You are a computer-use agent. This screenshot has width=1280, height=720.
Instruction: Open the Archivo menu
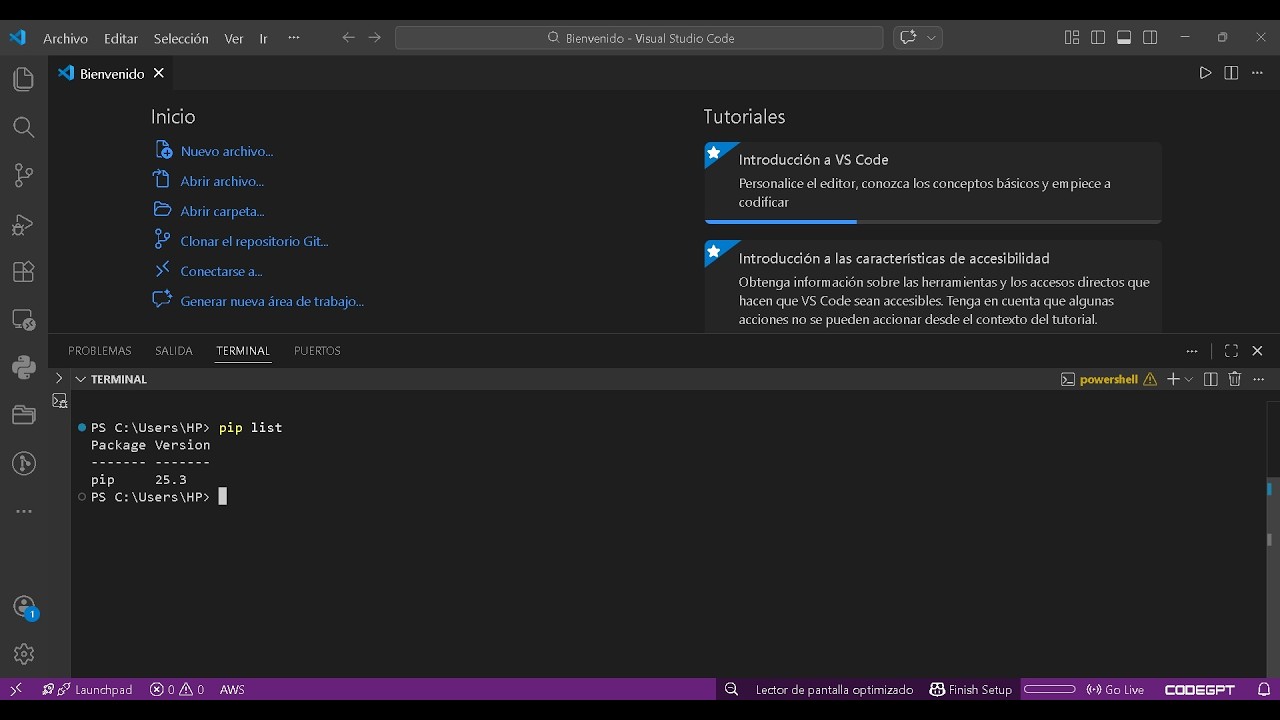pyautogui.click(x=66, y=38)
